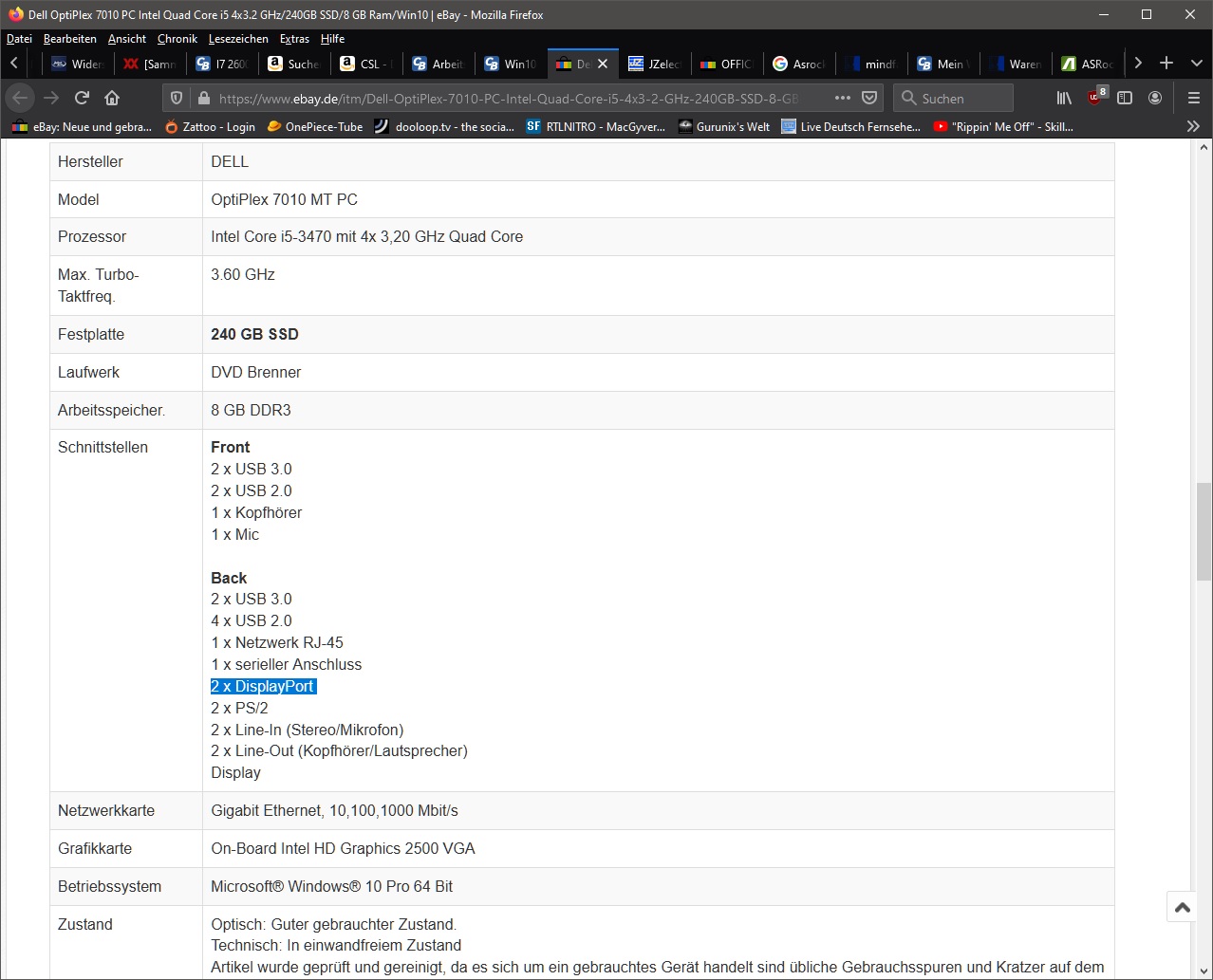Click the forward navigation arrow
The height and width of the screenshot is (980, 1213).
pyautogui.click(x=51, y=98)
